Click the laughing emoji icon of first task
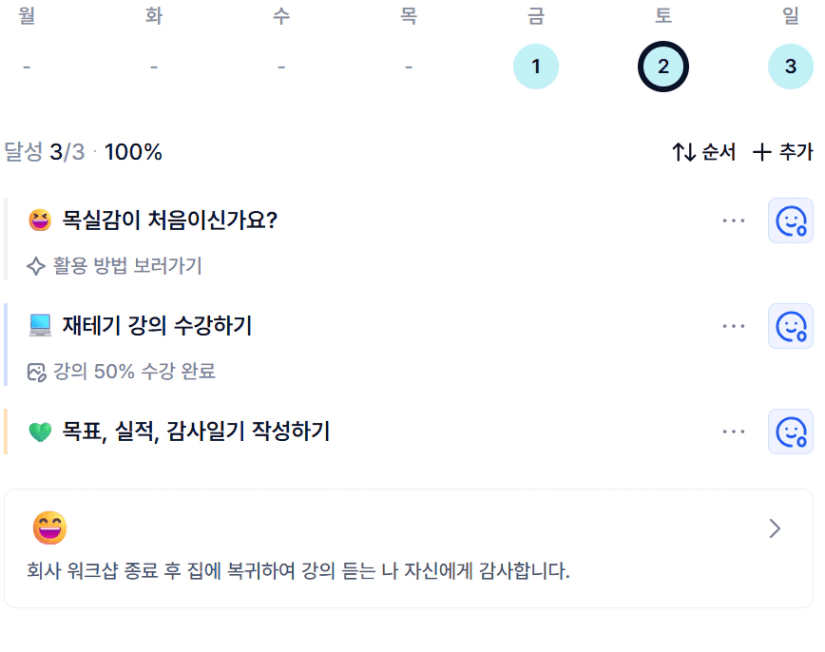This screenshot has width=825, height=652. tap(40, 220)
